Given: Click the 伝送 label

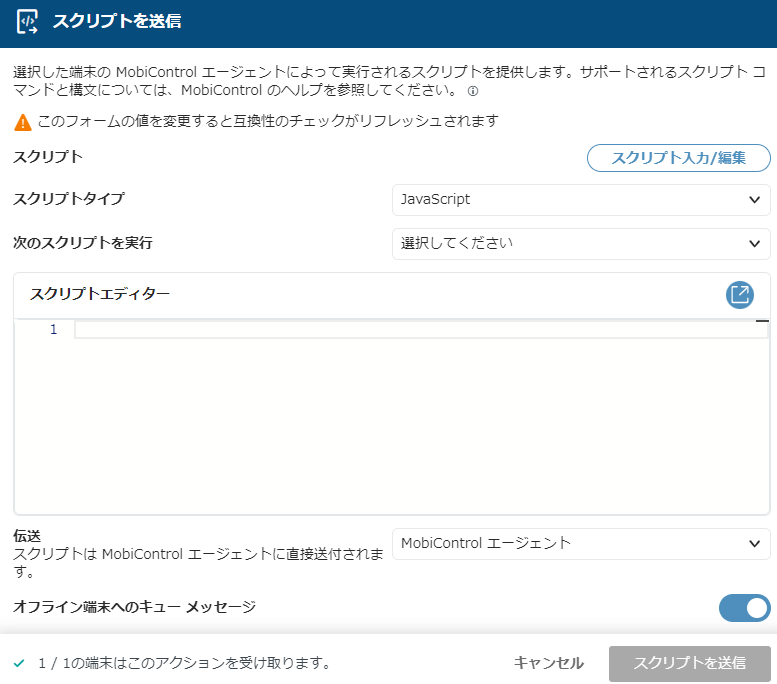Looking at the screenshot, I should pos(27,536).
